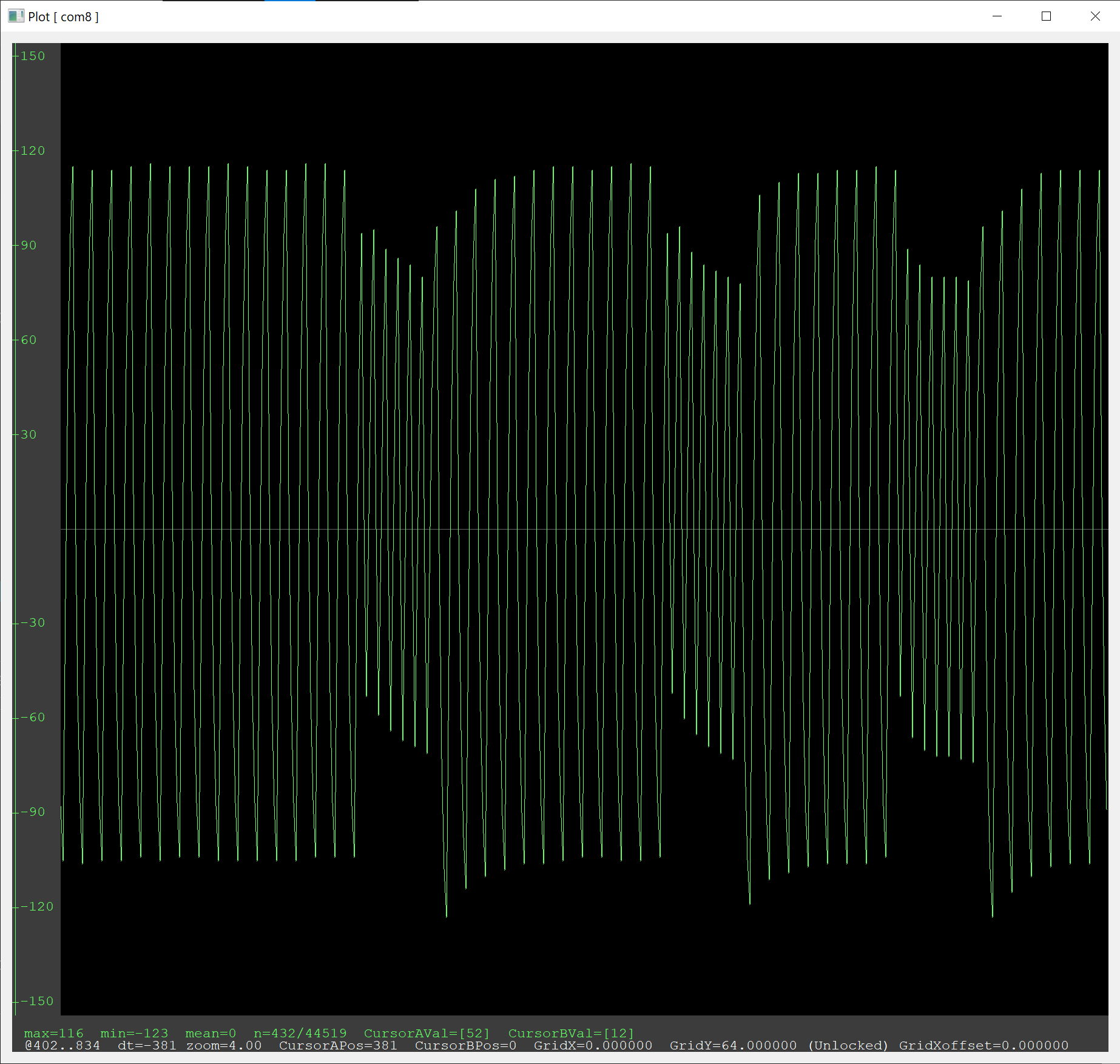Click the -60 y-axis label
The image size is (1120, 1064).
(33, 718)
